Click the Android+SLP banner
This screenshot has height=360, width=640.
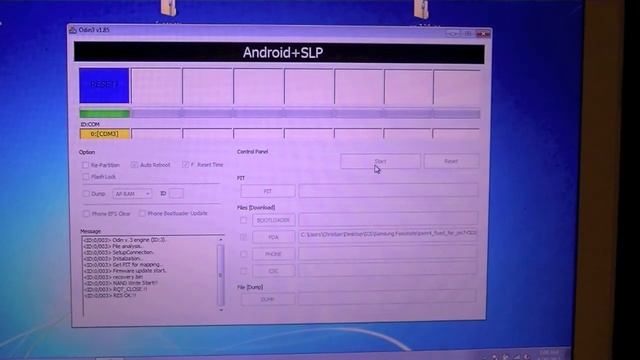(x=279, y=53)
